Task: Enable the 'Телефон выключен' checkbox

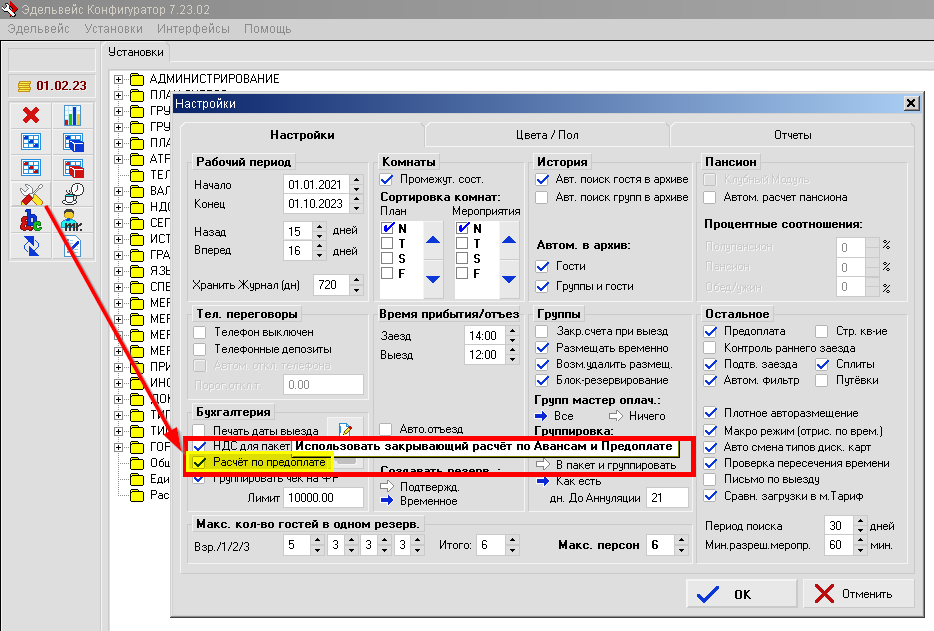Action: tap(201, 332)
